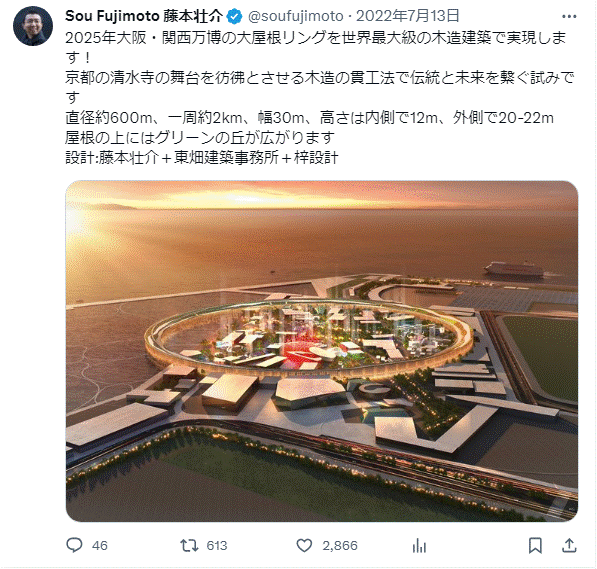This screenshot has height=569, width=597.
Task: Open Sou Fujimoto's profile avatar
Action: point(33,26)
